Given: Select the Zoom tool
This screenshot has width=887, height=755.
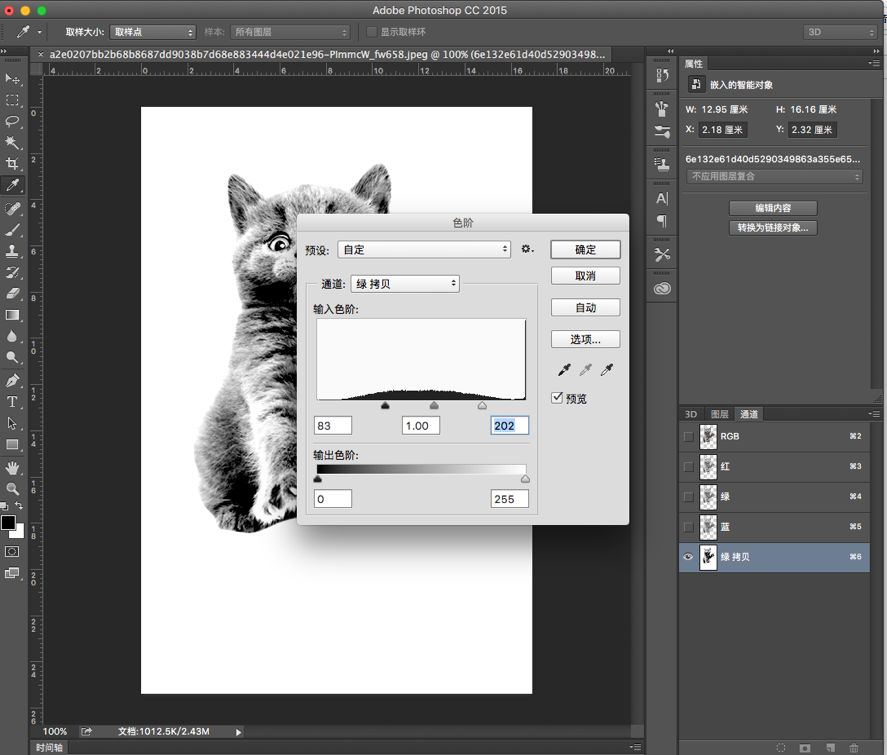Looking at the screenshot, I should [x=12, y=489].
